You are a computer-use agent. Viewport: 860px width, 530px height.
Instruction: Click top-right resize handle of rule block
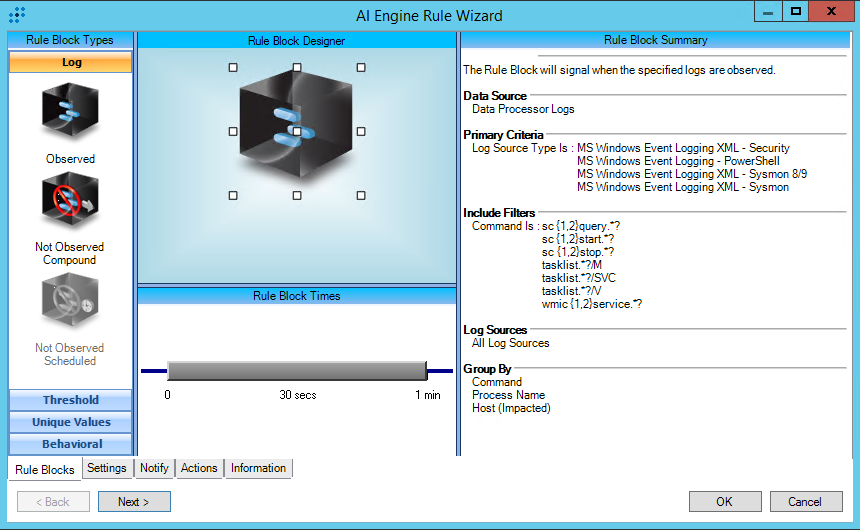point(361,67)
